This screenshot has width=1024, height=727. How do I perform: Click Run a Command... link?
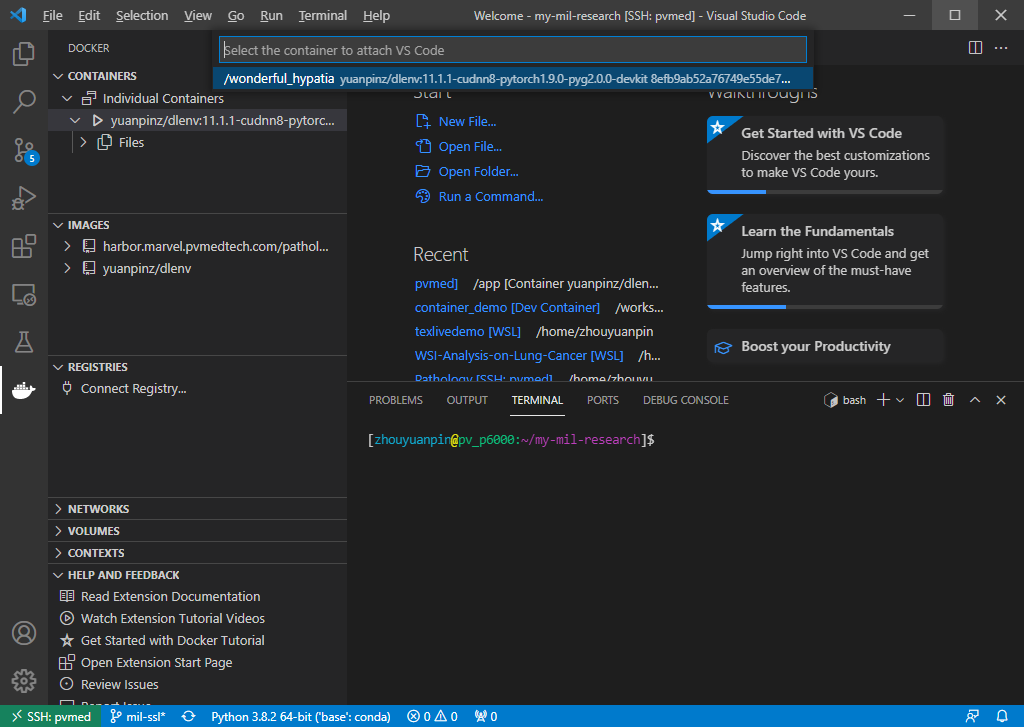(x=490, y=197)
